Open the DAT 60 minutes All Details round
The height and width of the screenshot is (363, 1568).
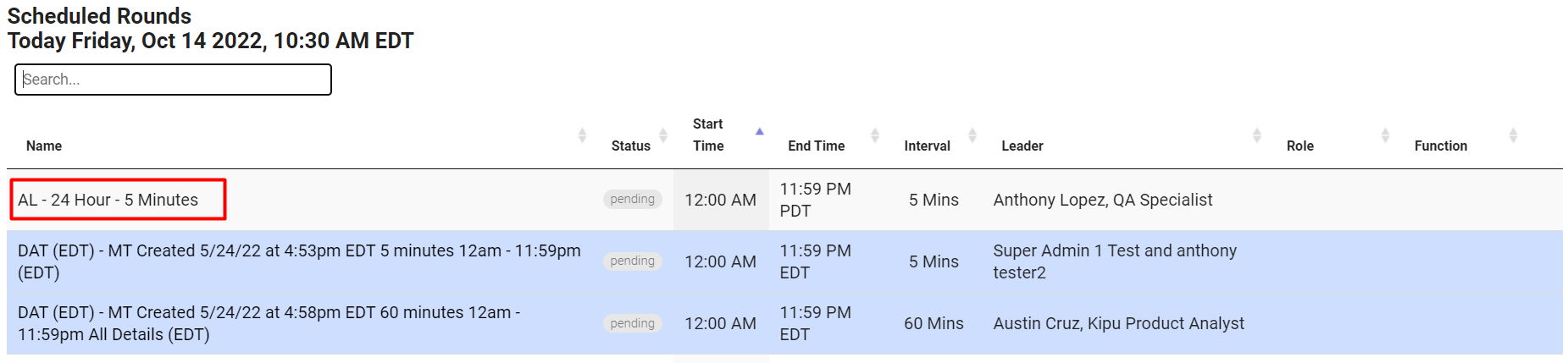(269, 323)
